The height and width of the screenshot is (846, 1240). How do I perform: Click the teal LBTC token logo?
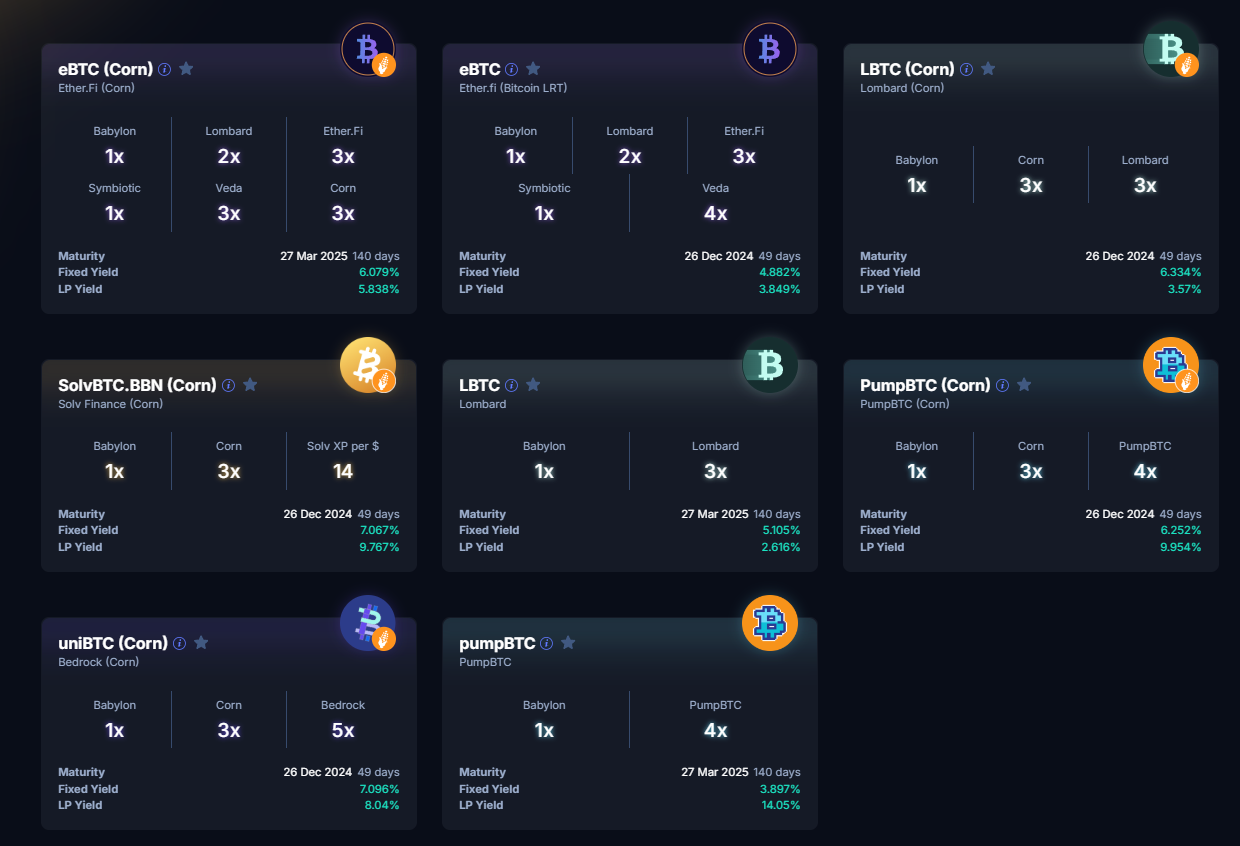pyautogui.click(x=769, y=365)
